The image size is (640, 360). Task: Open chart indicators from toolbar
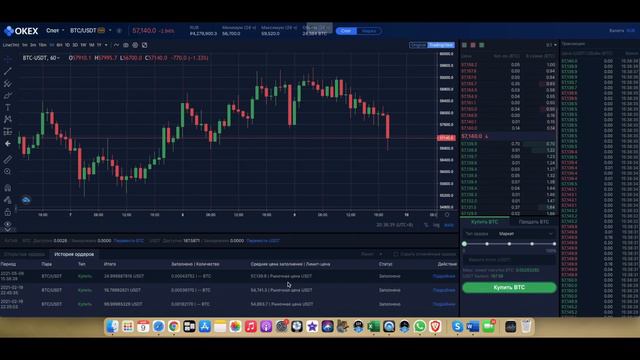(116, 45)
